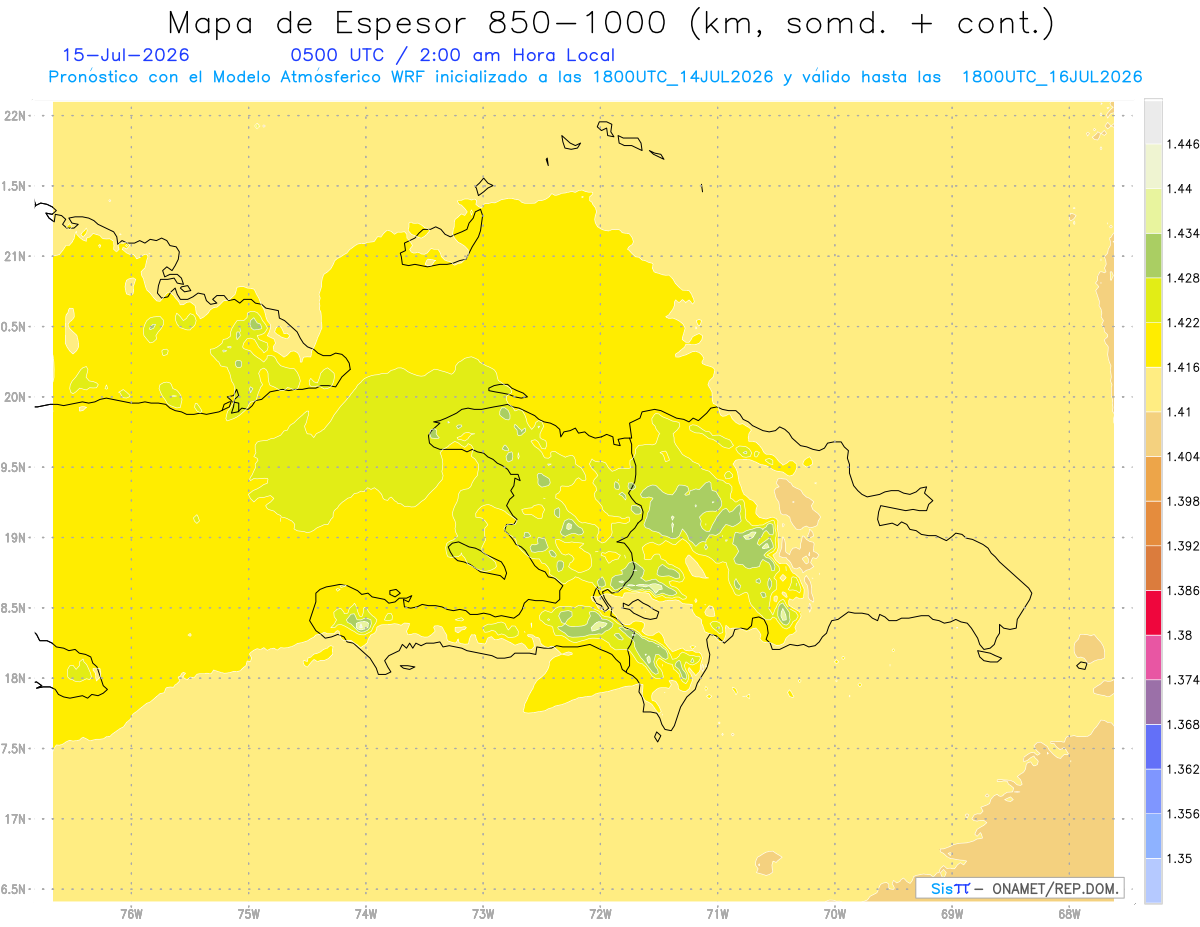Image resolution: width=1200 pixels, height=927 pixels.
Task: Select the 1.434 colorbar value
Action: 1183,233
